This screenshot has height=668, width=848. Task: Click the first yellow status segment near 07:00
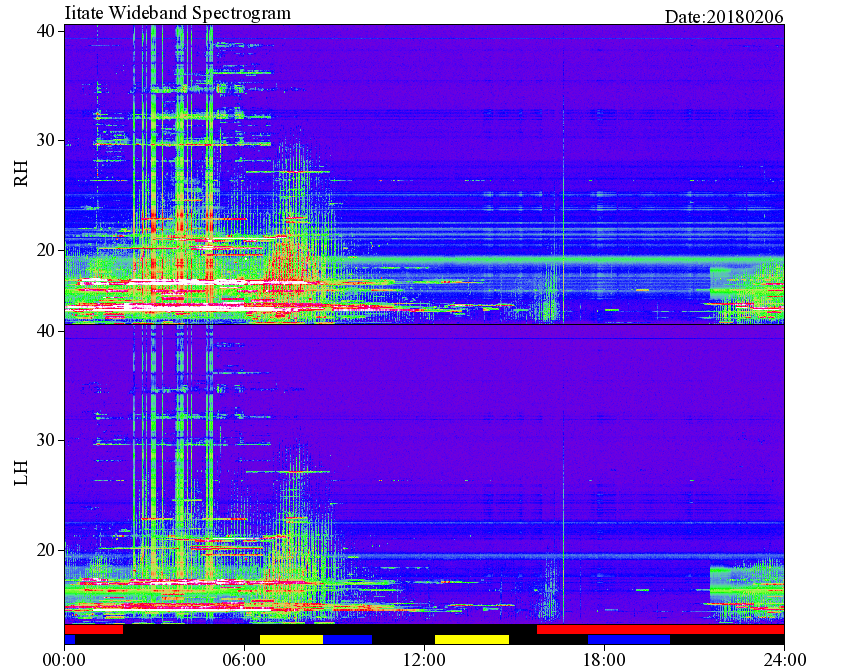pyautogui.click(x=291, y=639)
